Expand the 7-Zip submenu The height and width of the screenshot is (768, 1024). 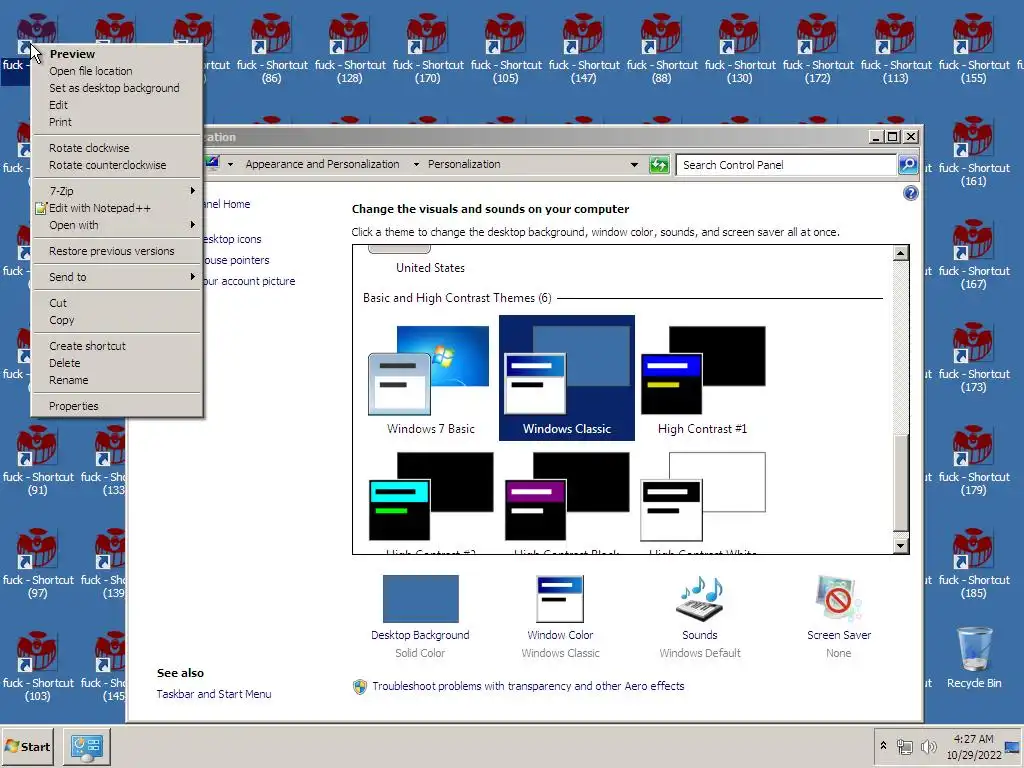[x=117, y=191]
